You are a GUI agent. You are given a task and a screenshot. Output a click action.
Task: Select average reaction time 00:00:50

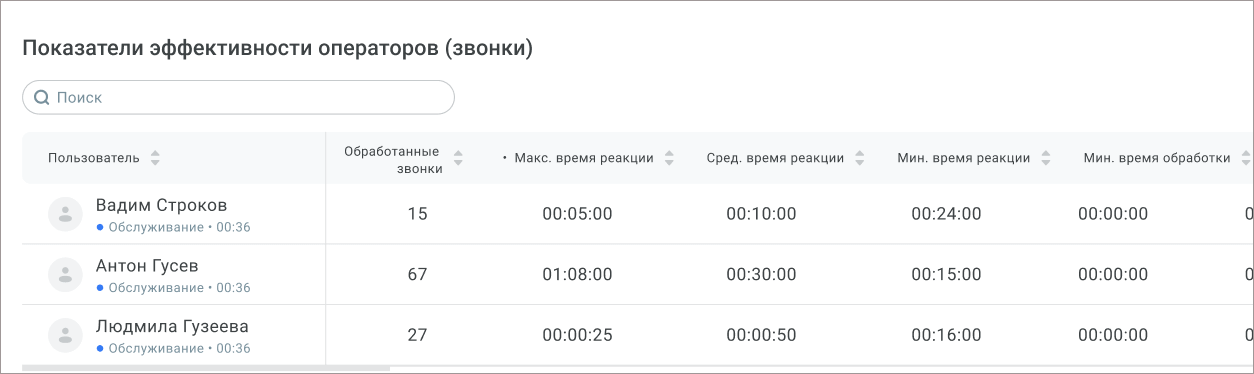pyautogui.click(x=761, y=335)
